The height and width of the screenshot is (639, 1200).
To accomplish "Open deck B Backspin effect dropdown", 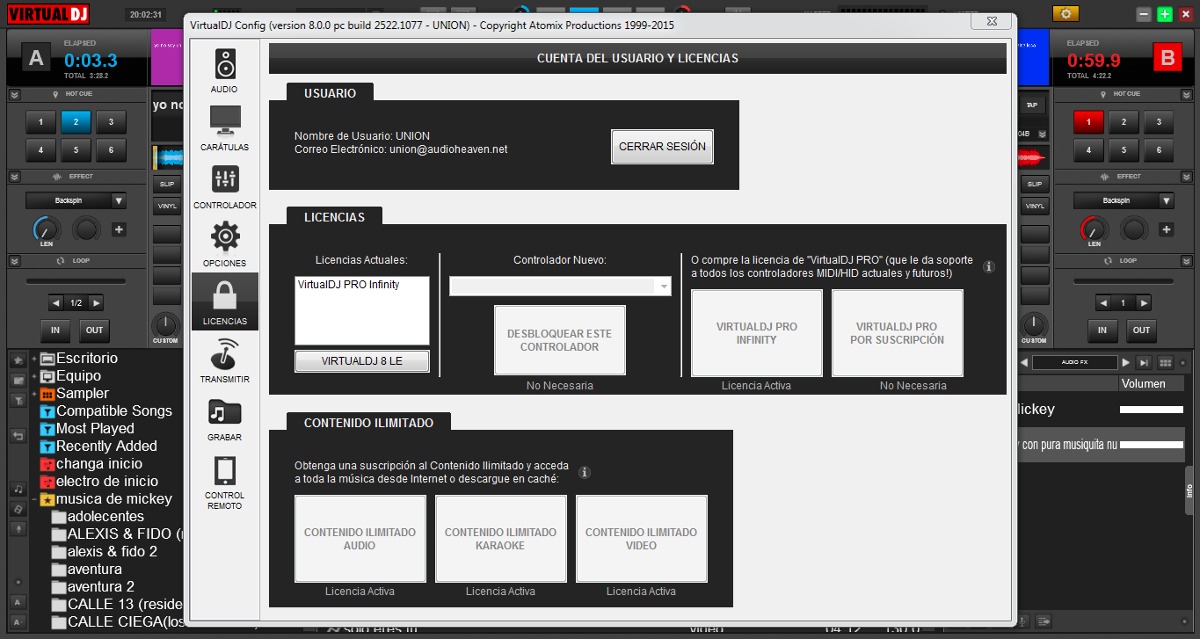I will (1125, 201).
